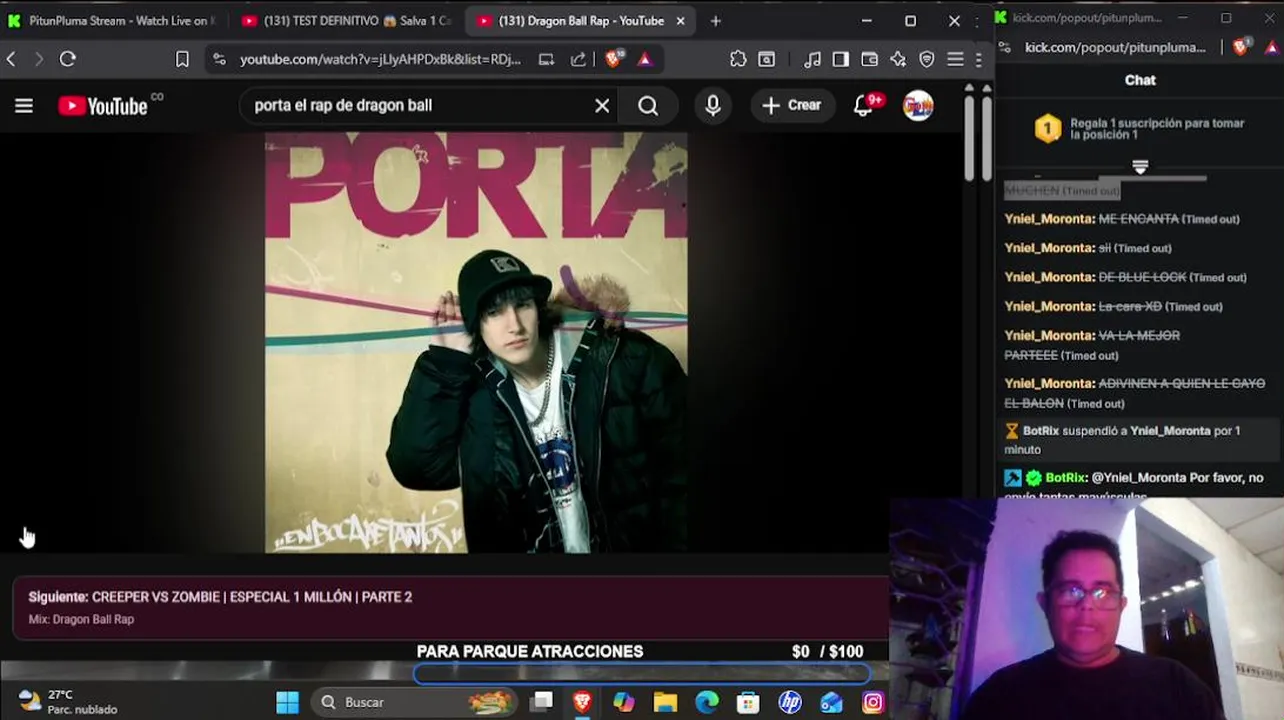The height and width of the screenshot is (720, 1284).
Task: Switch to the PitunPluma Stream tab
Action: pos(112,21)
